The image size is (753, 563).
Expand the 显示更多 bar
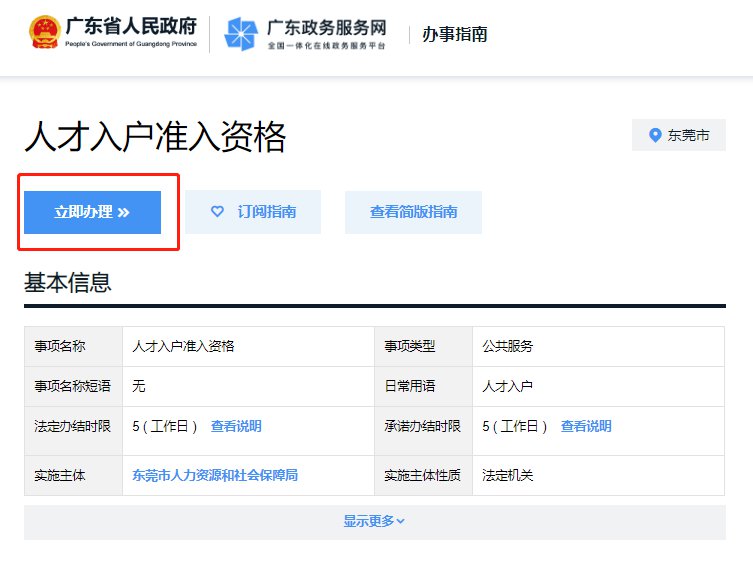[374, 521]
